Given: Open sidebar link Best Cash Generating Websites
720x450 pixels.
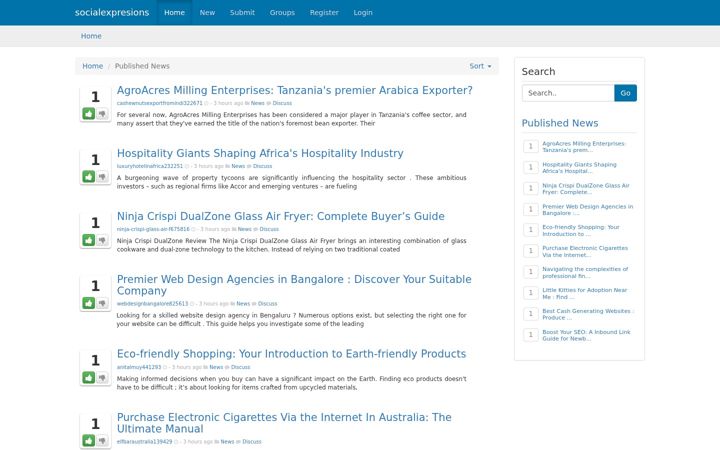Looking at the screenshot, I should [x=588, y=314].
